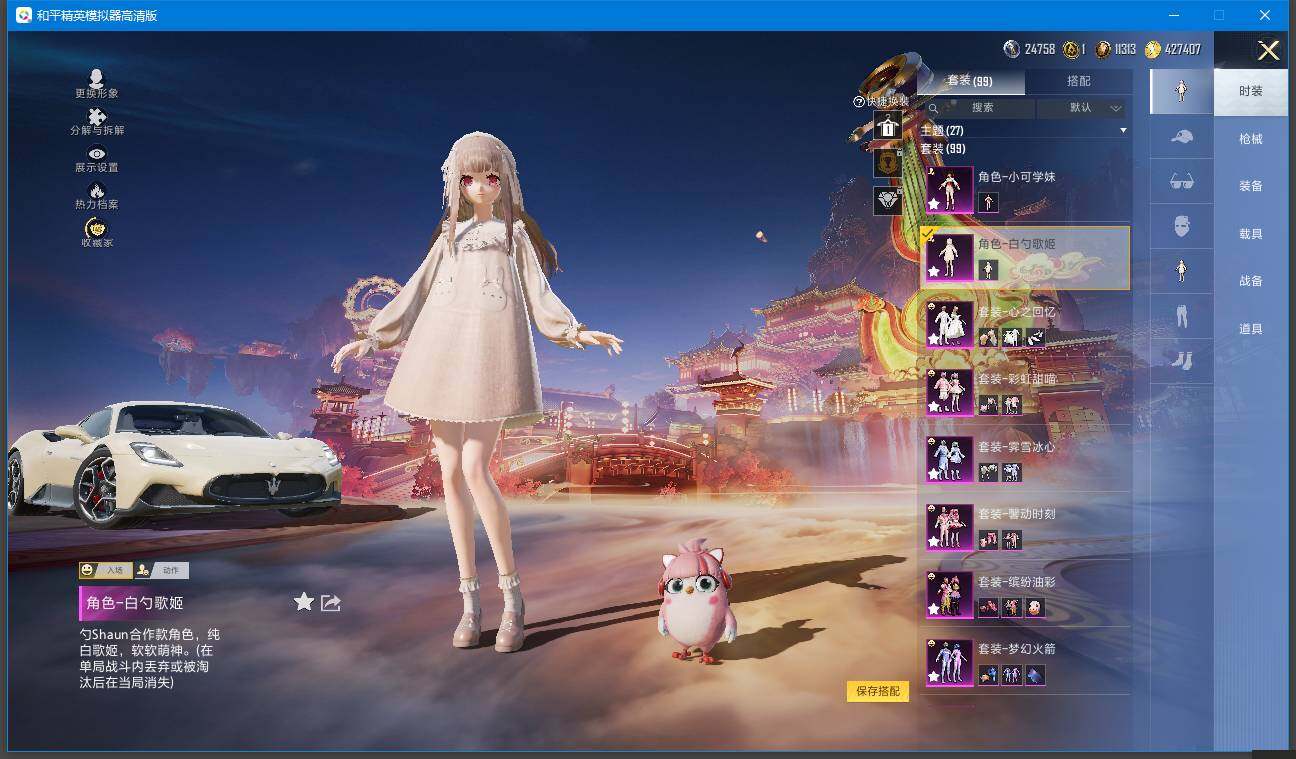Image resolution: width=1296 pixels, height=759 pixels.
Task: Minimize the 和平精英模拟器高清版 window
Action: pos(1173,15)
